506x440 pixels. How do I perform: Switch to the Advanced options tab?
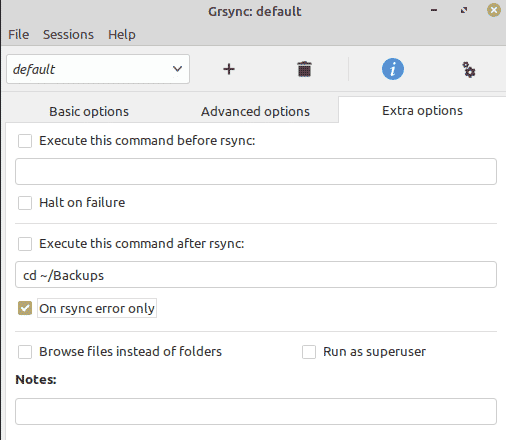tap(255, 111)
